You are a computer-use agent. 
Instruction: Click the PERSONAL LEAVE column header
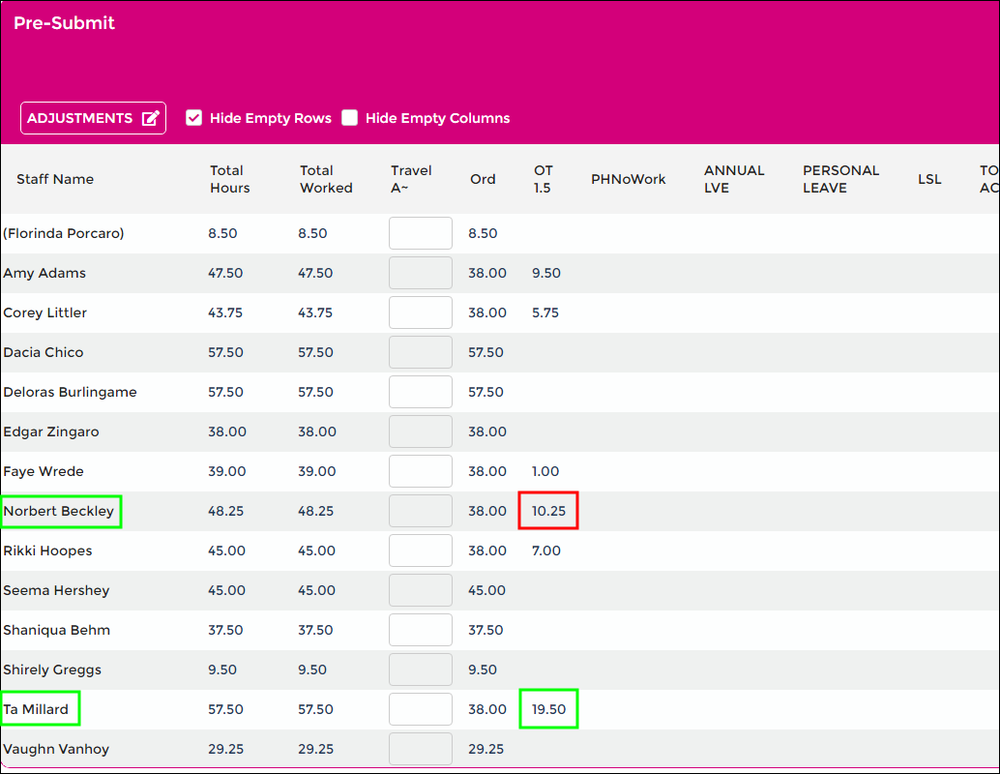[840, 179]
